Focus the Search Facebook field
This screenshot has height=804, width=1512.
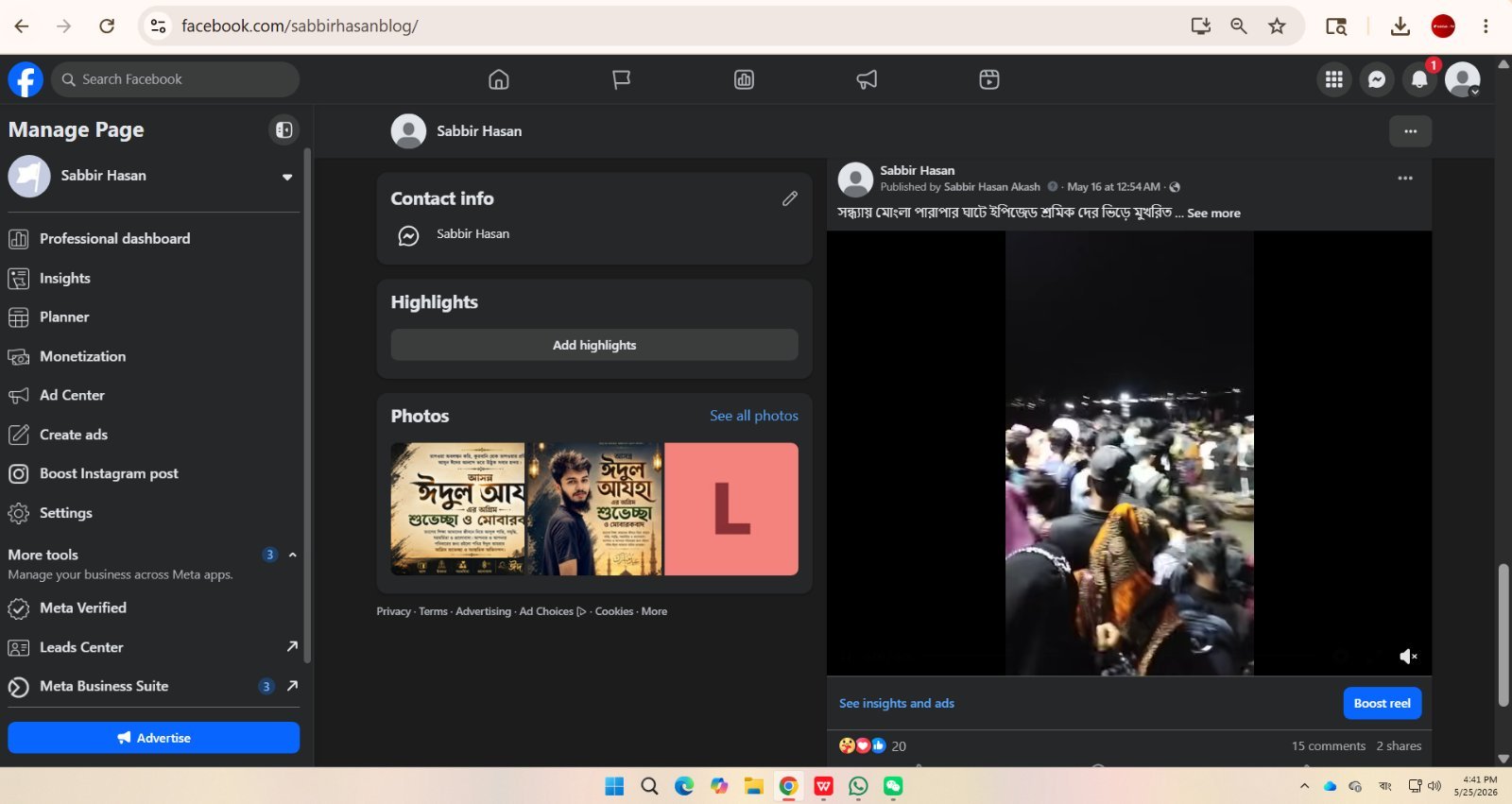pyautogui.click(x=175, y=79)
